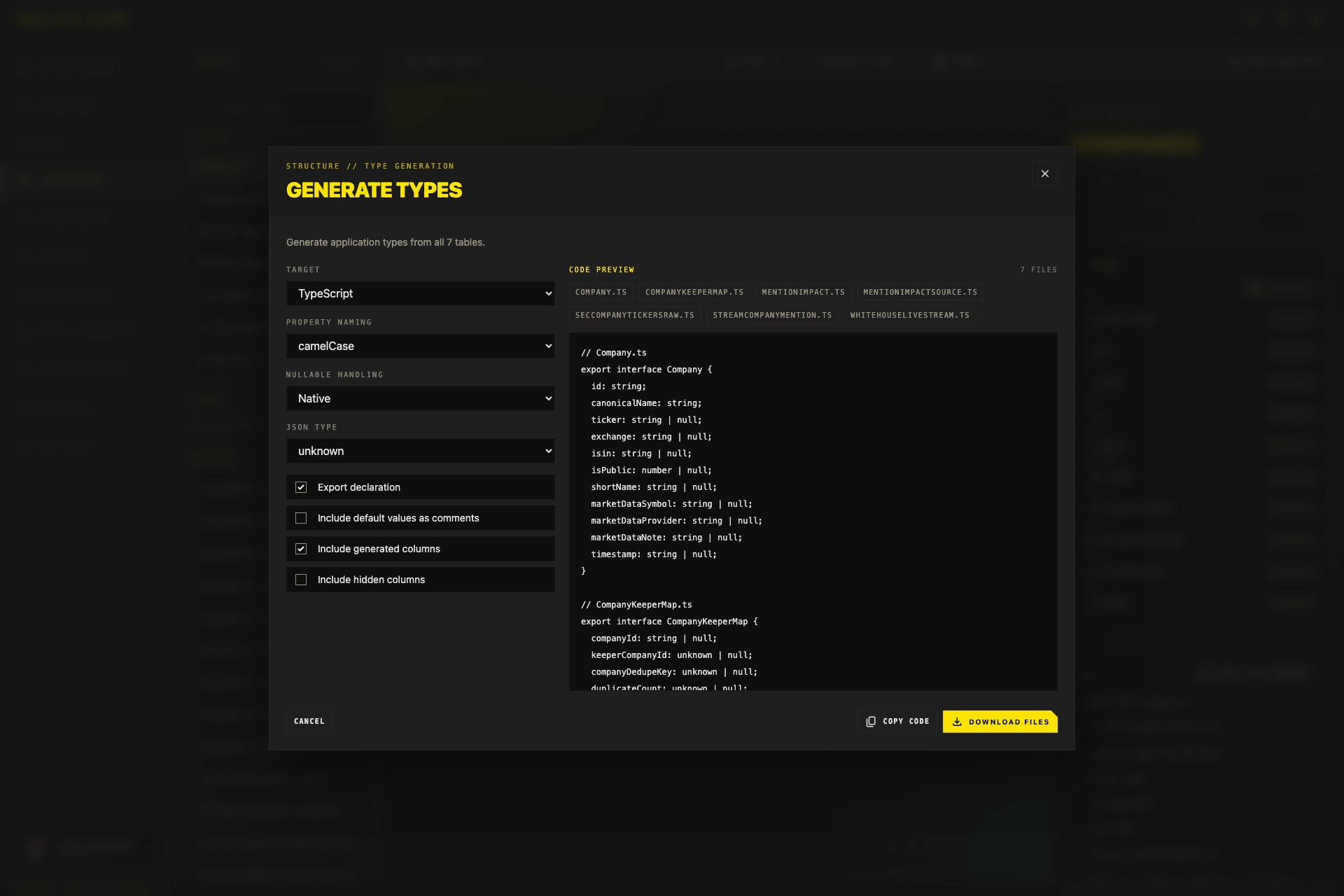Click the 'marketDataProvider: string | null;' line
1344x896 pixels.
(676, 521)
